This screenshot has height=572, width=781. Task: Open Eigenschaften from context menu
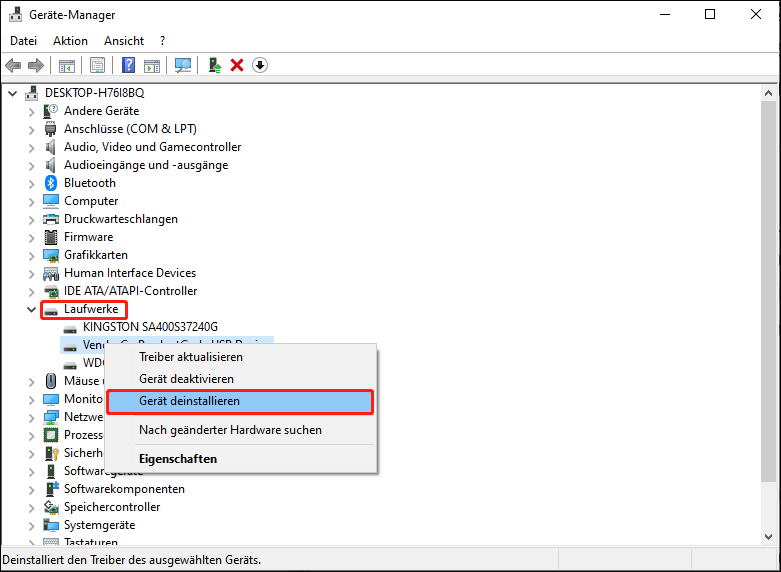[x=241, y=458]
